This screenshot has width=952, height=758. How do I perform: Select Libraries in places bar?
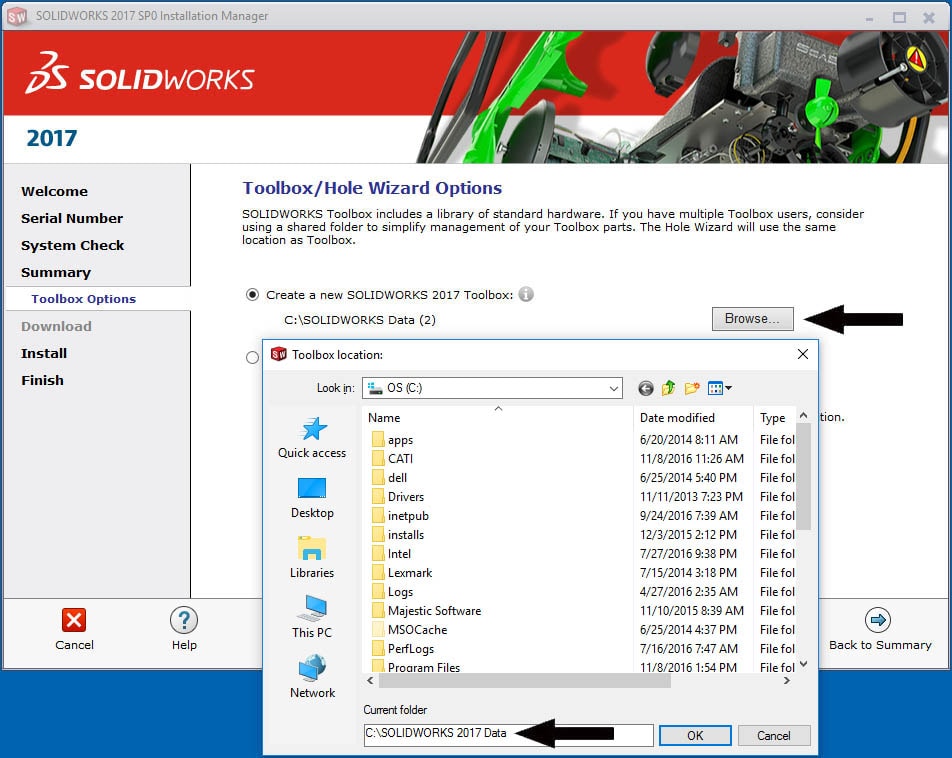pos(312,557)
